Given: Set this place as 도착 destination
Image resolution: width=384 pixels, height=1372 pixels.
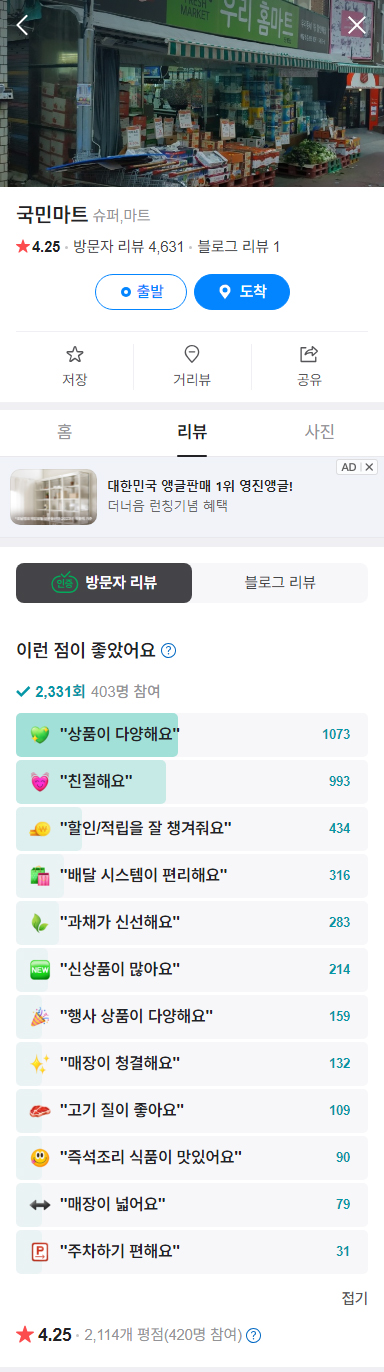Looking at the screenshot, I should coord(242,292).
